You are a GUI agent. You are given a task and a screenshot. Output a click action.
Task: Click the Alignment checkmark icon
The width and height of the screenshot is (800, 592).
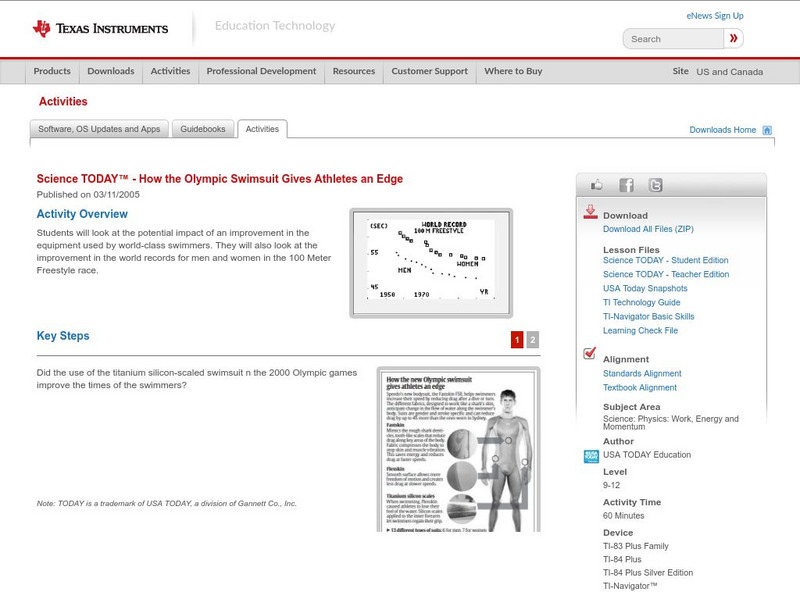pos(590,353)
